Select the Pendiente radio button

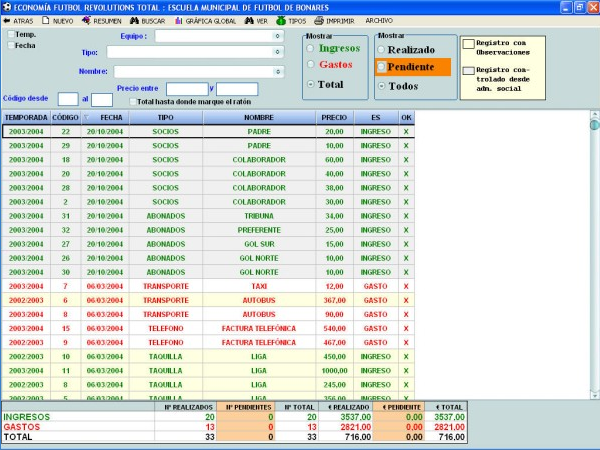click(x=381, y=67)
